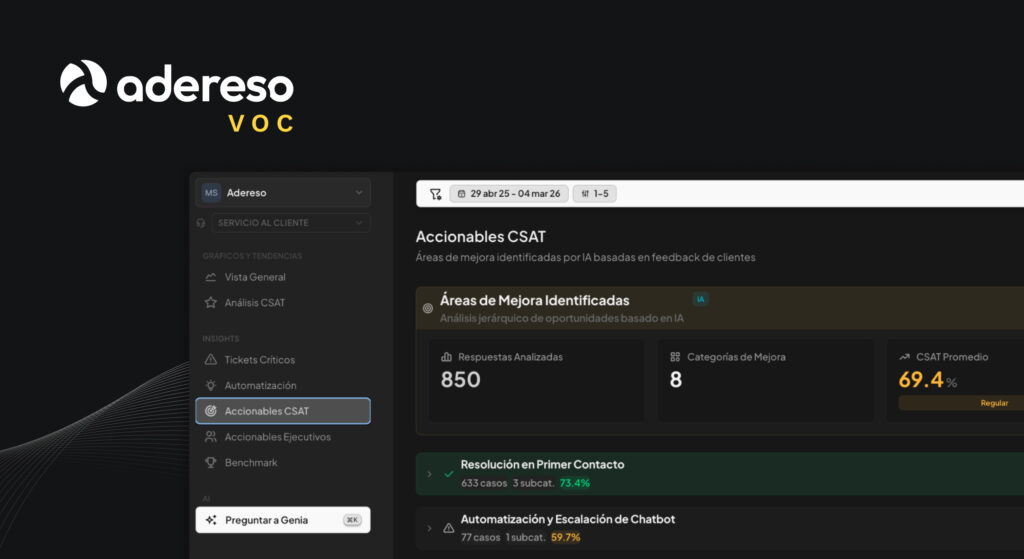Screen dimensions: 1024x559
Task: Click the warning triangle icon for Tickets Críticos
Action: 210,360
